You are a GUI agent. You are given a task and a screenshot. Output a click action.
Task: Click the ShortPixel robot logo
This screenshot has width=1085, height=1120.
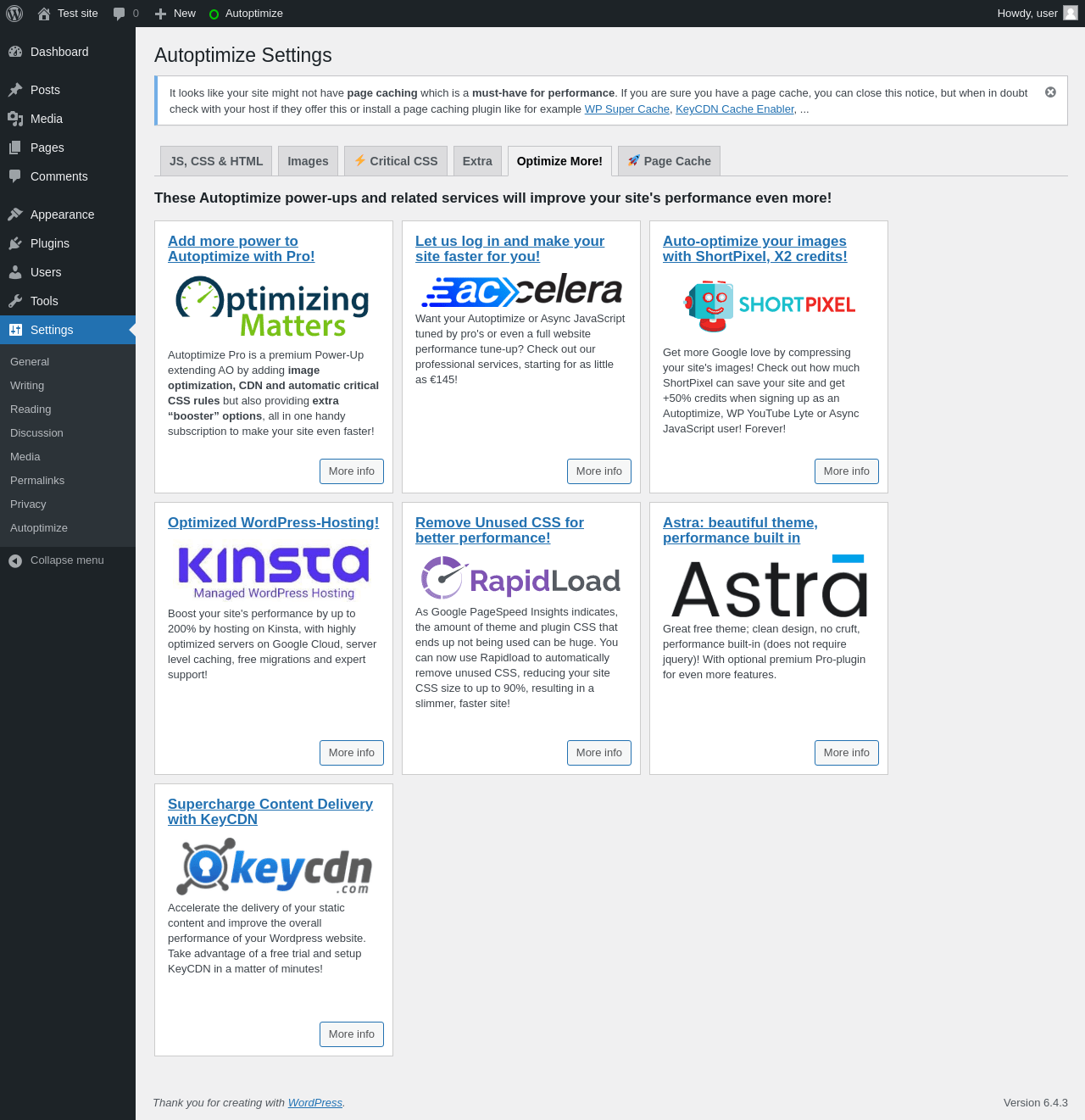(769, 305)
